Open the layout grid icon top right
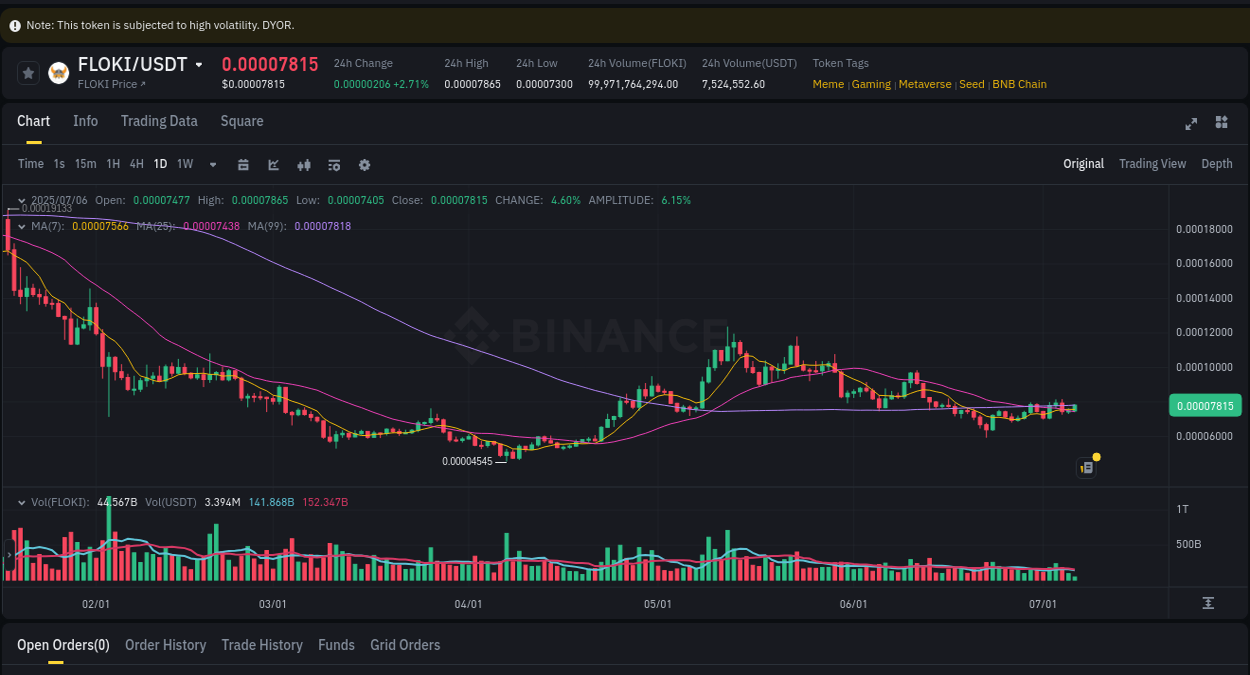Screen dimensions: 1250x675 click(x=1221, y=122)
